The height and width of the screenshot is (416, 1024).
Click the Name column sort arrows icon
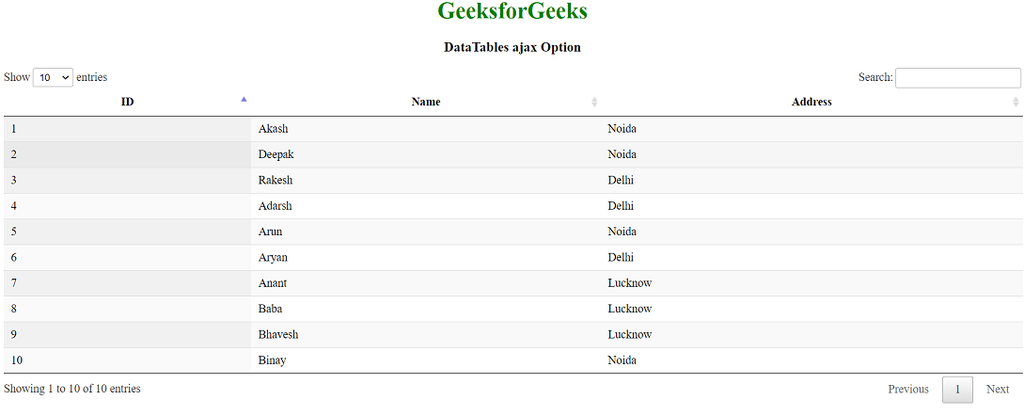595,102
